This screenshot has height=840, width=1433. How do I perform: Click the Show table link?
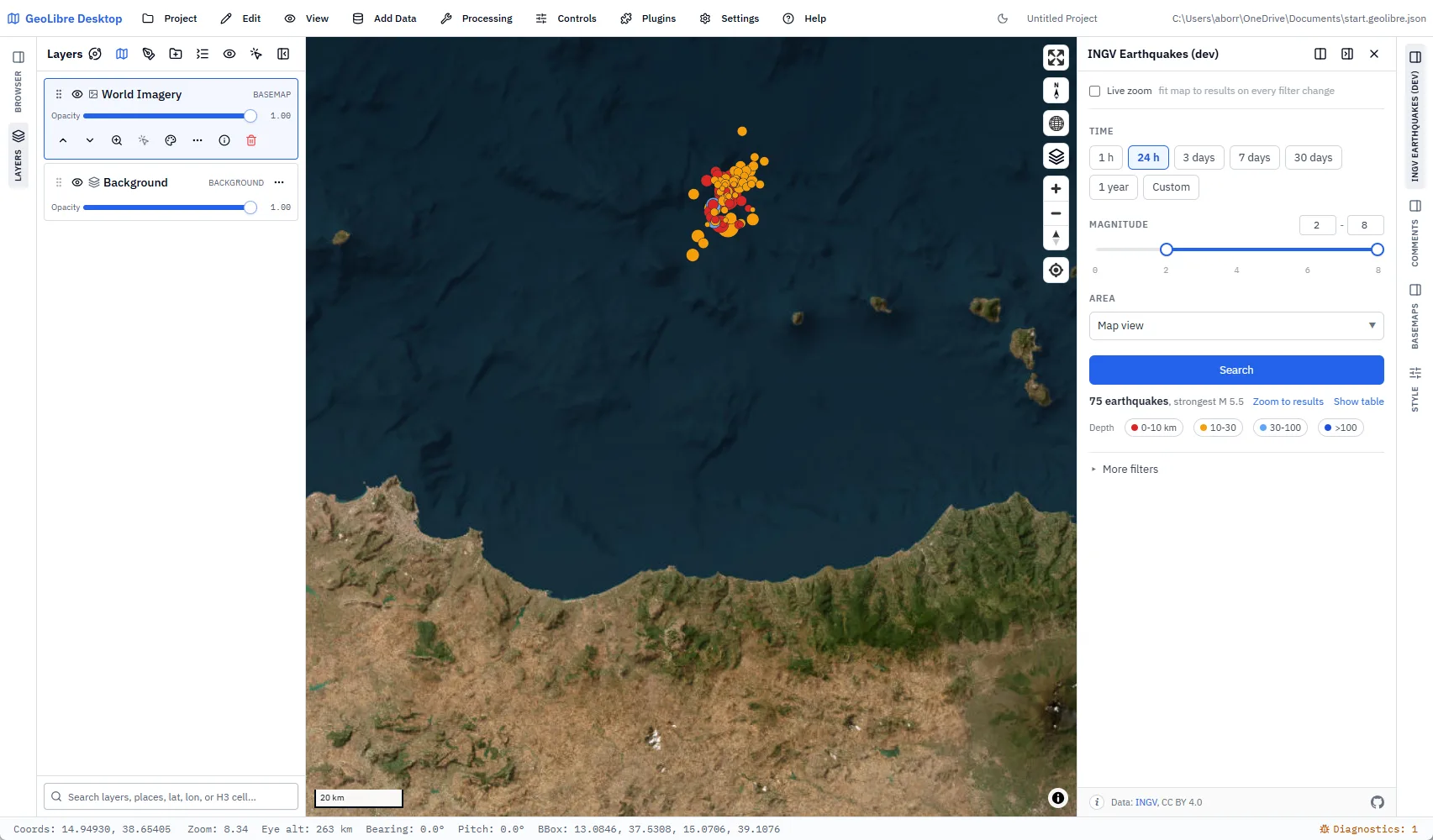(x=1358, y=402)
